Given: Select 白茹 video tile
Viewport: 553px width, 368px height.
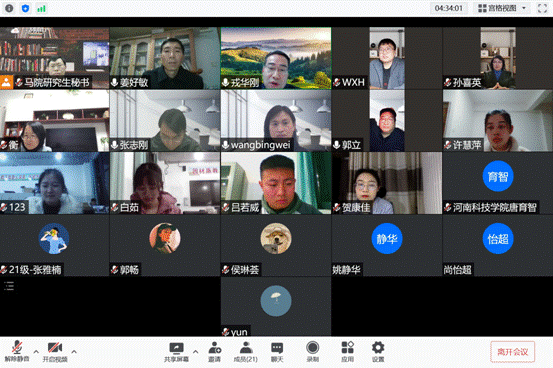Looking at the screenshot, I should (x=165, y=183).
